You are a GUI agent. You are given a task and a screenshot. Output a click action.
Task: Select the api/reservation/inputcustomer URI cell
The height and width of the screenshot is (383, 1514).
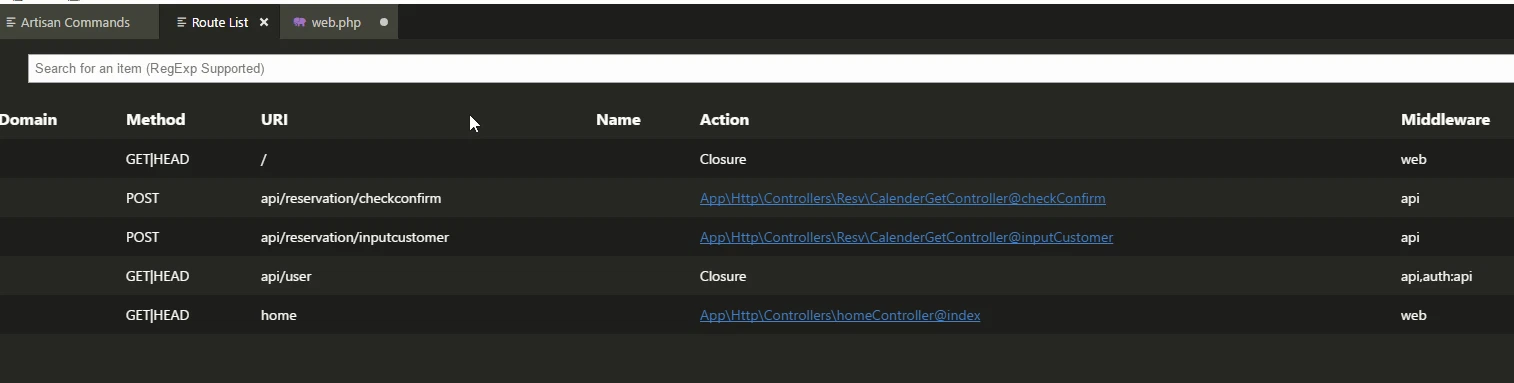click(x=355, y=237)
